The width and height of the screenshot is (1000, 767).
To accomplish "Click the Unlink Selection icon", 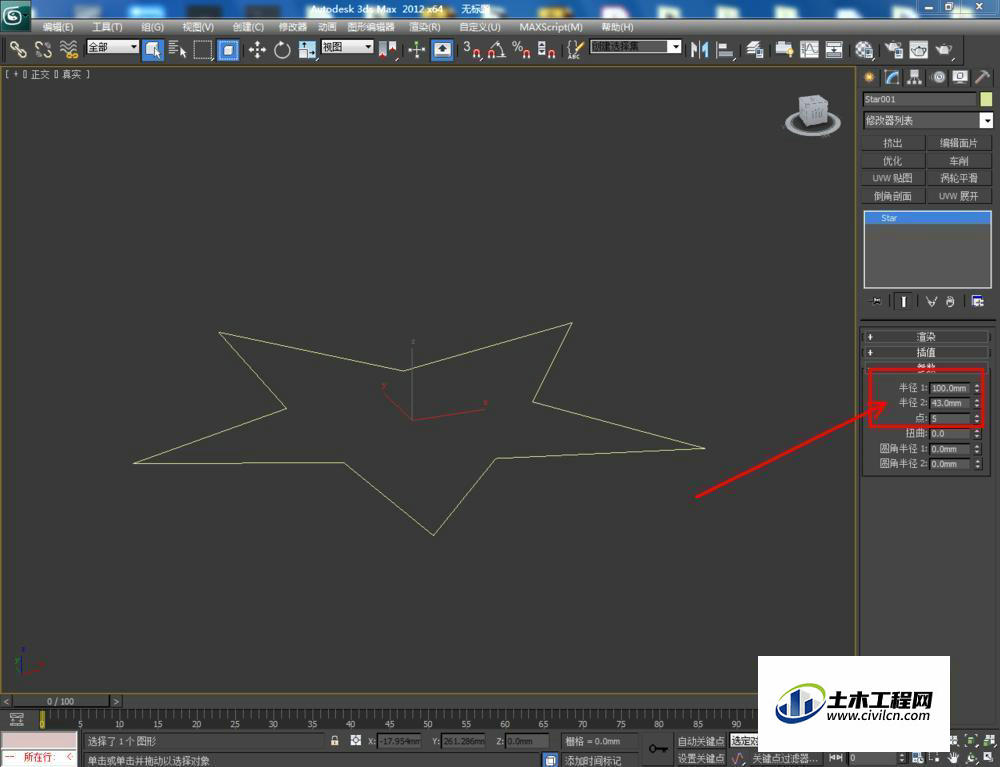I will (x=43, y=48).
